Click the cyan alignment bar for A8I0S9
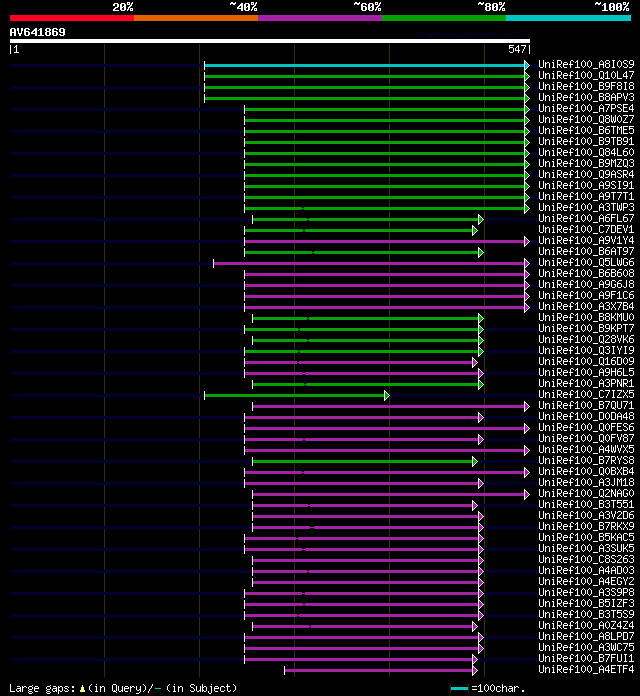This screenshot has height=696, width=640. pos(364,65)
